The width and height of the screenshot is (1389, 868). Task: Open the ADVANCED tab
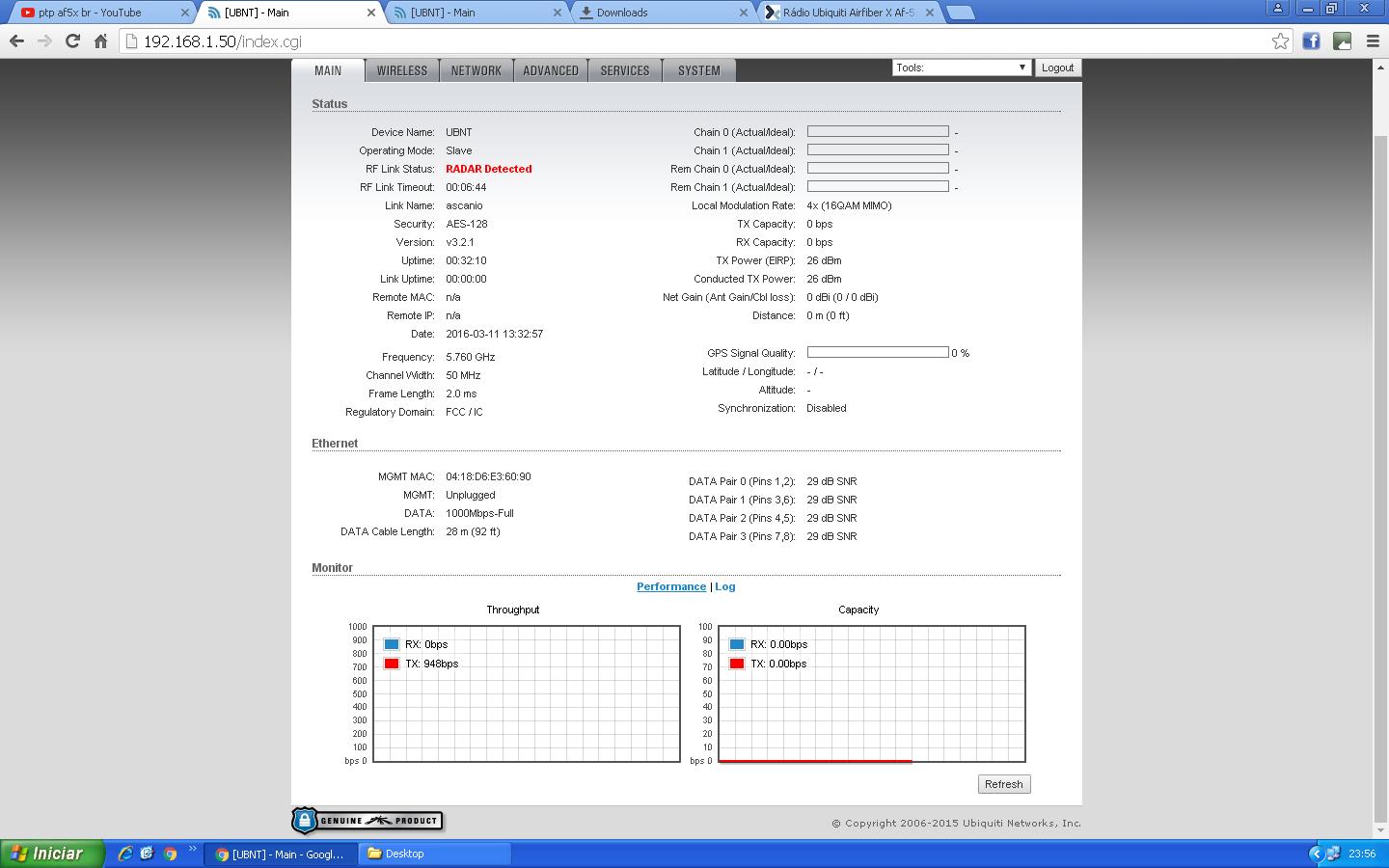(x=551, y=70)
